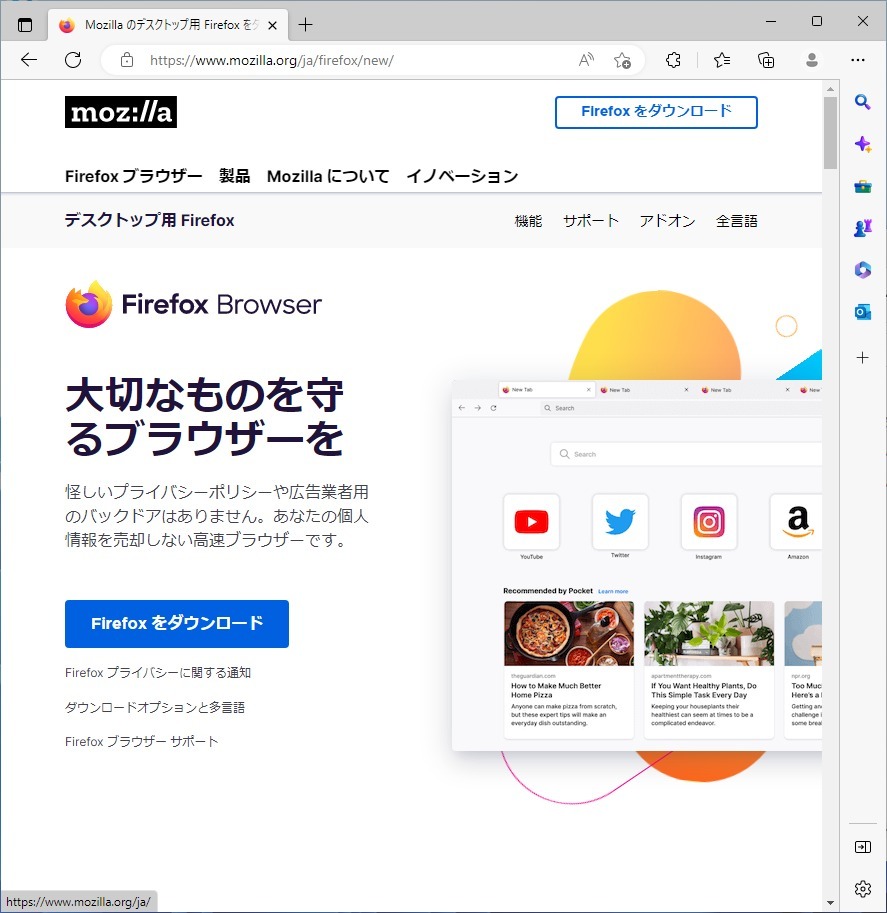
Task: Open sidebar settings gear icon
Action: [x=863, y=889]
